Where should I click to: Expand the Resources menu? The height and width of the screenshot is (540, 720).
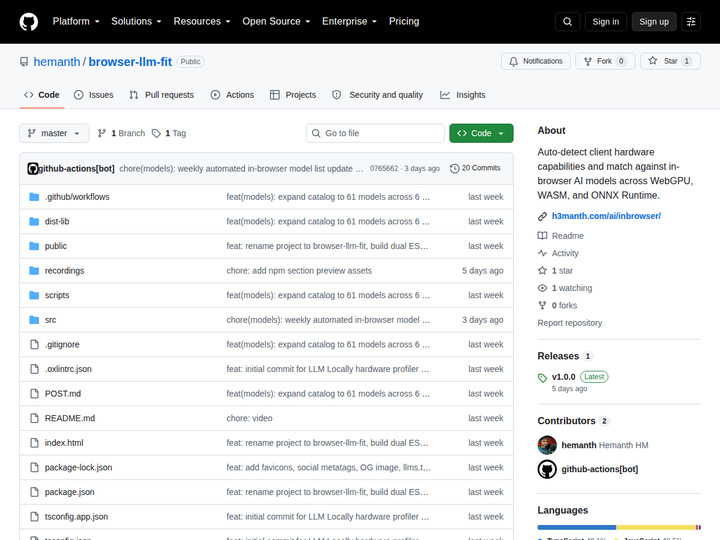(x=202, y=22)
